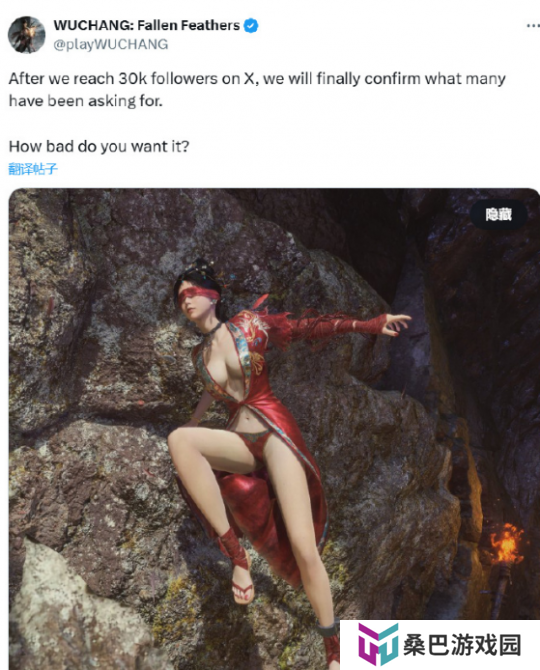Screen dimensions: 540x670
Task: Select the "How bad do you want it?" line
Action: 99,147
